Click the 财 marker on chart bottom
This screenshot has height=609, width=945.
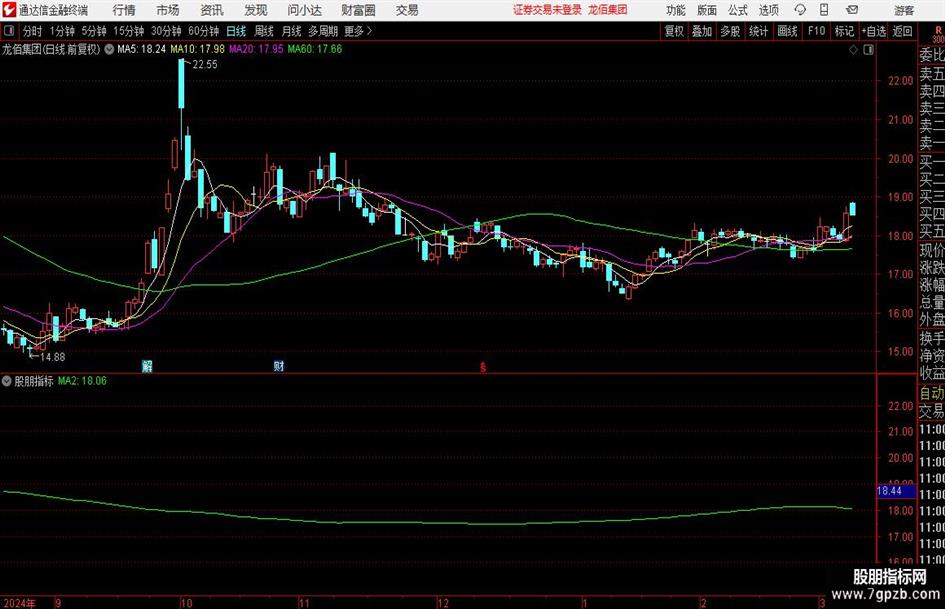tap(278, 366)
